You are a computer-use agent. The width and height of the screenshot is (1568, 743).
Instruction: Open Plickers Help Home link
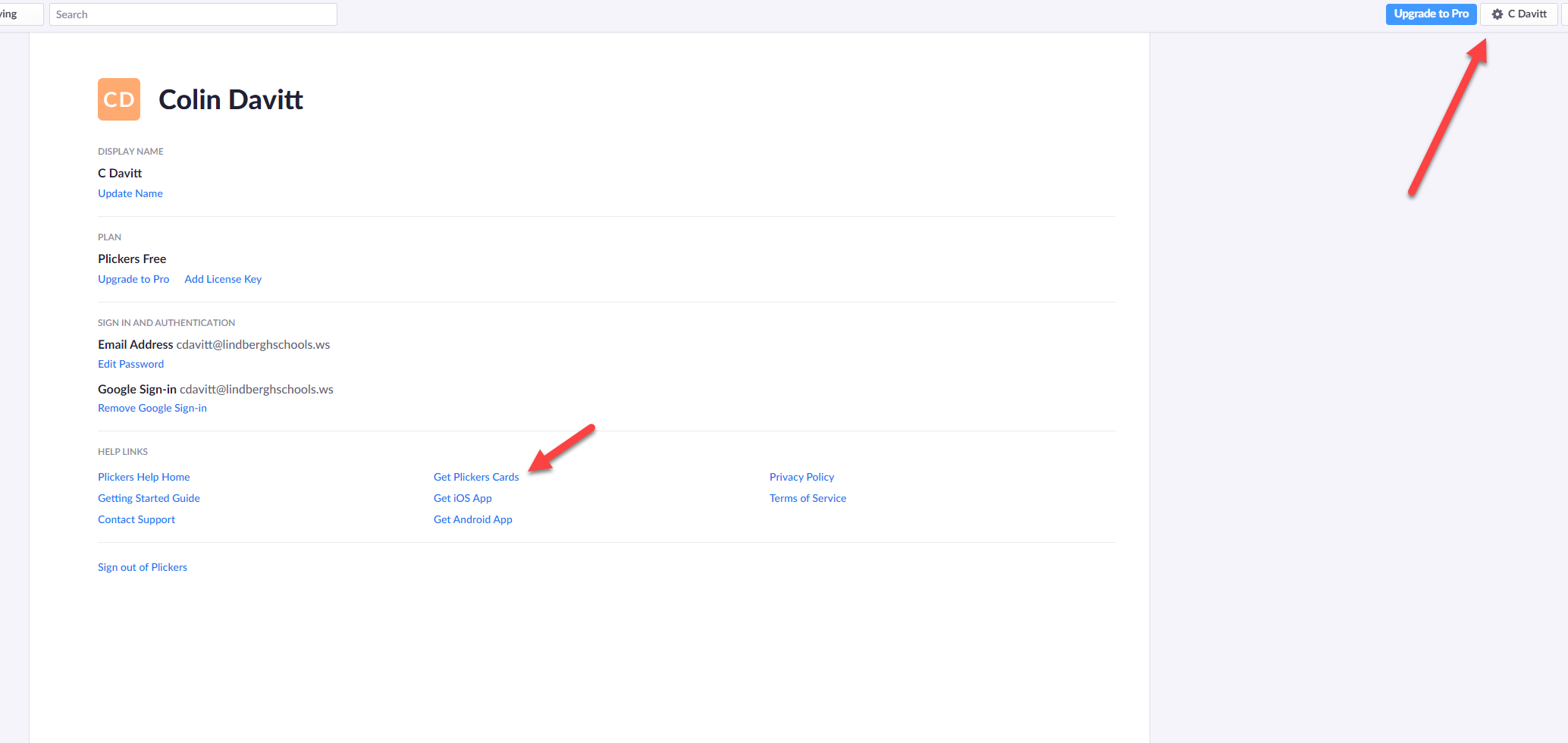click(144, 477)
